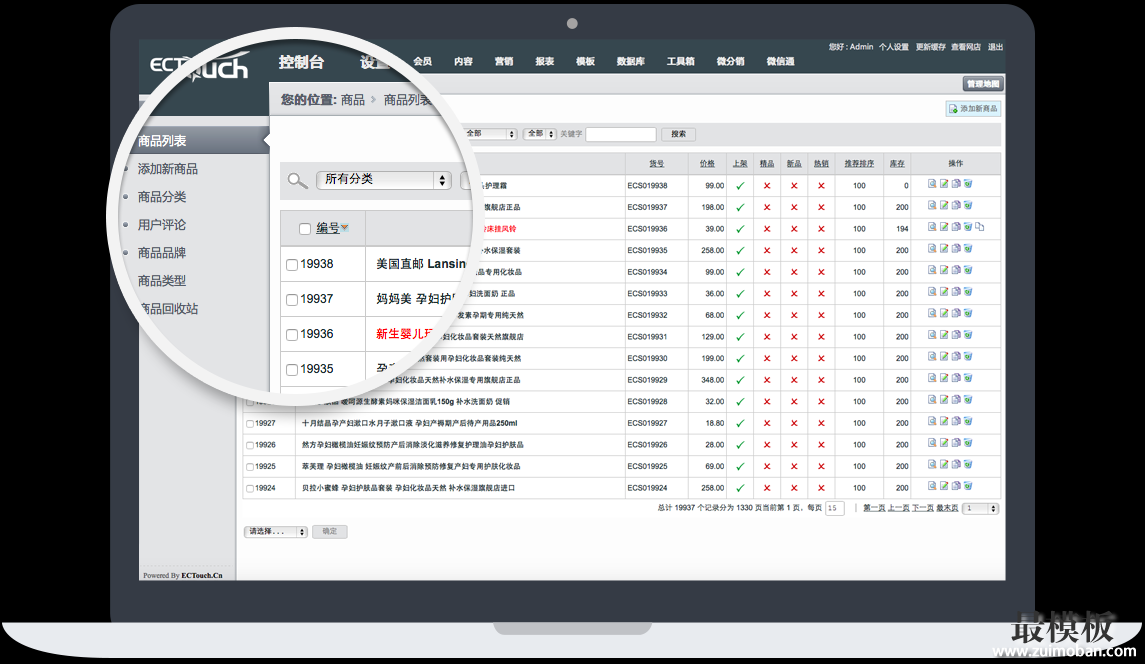
Task: Tick the checkbox for product 19925
Action: [250, 466]
